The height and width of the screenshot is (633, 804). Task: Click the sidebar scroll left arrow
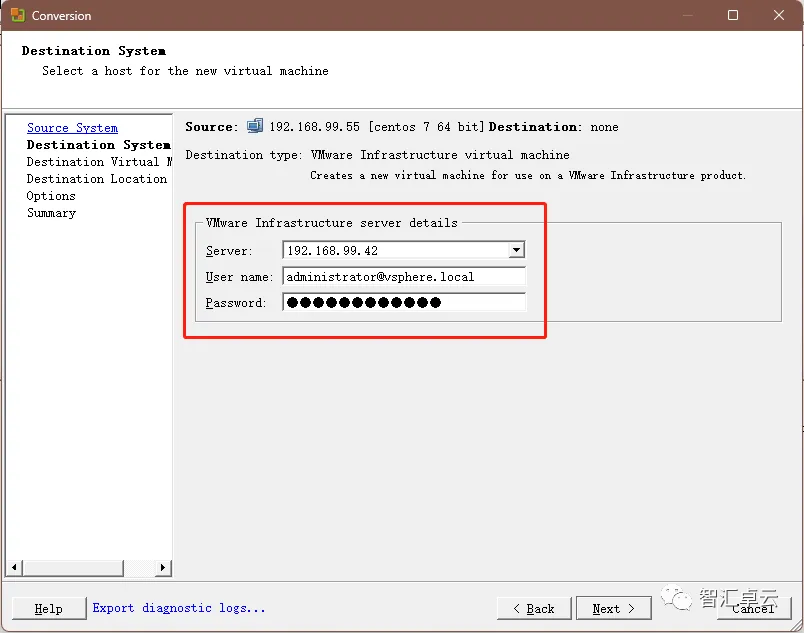14,567
